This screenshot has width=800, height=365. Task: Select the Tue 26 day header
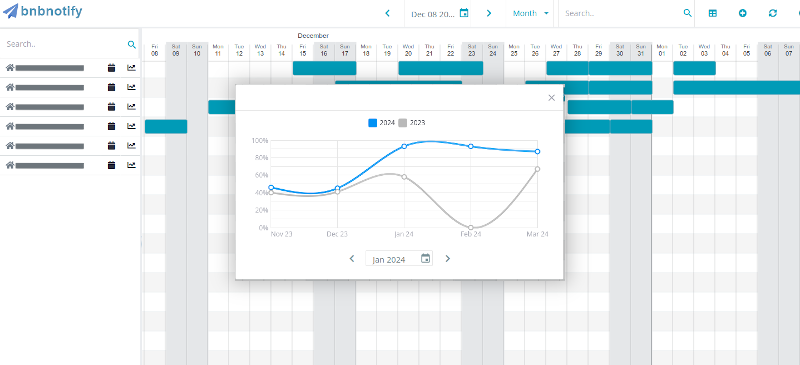tap(535, 50)
